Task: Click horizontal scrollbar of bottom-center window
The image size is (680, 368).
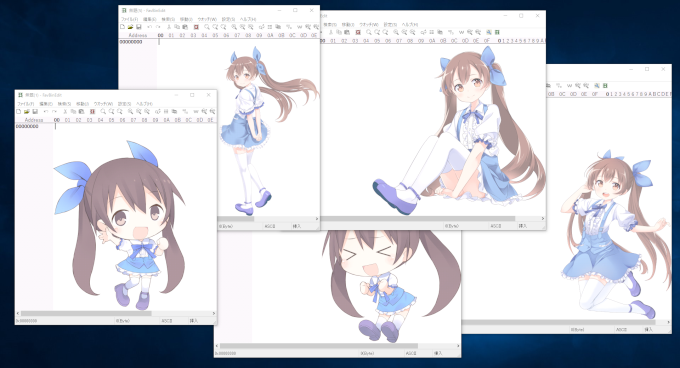Action: click(319, 346)
